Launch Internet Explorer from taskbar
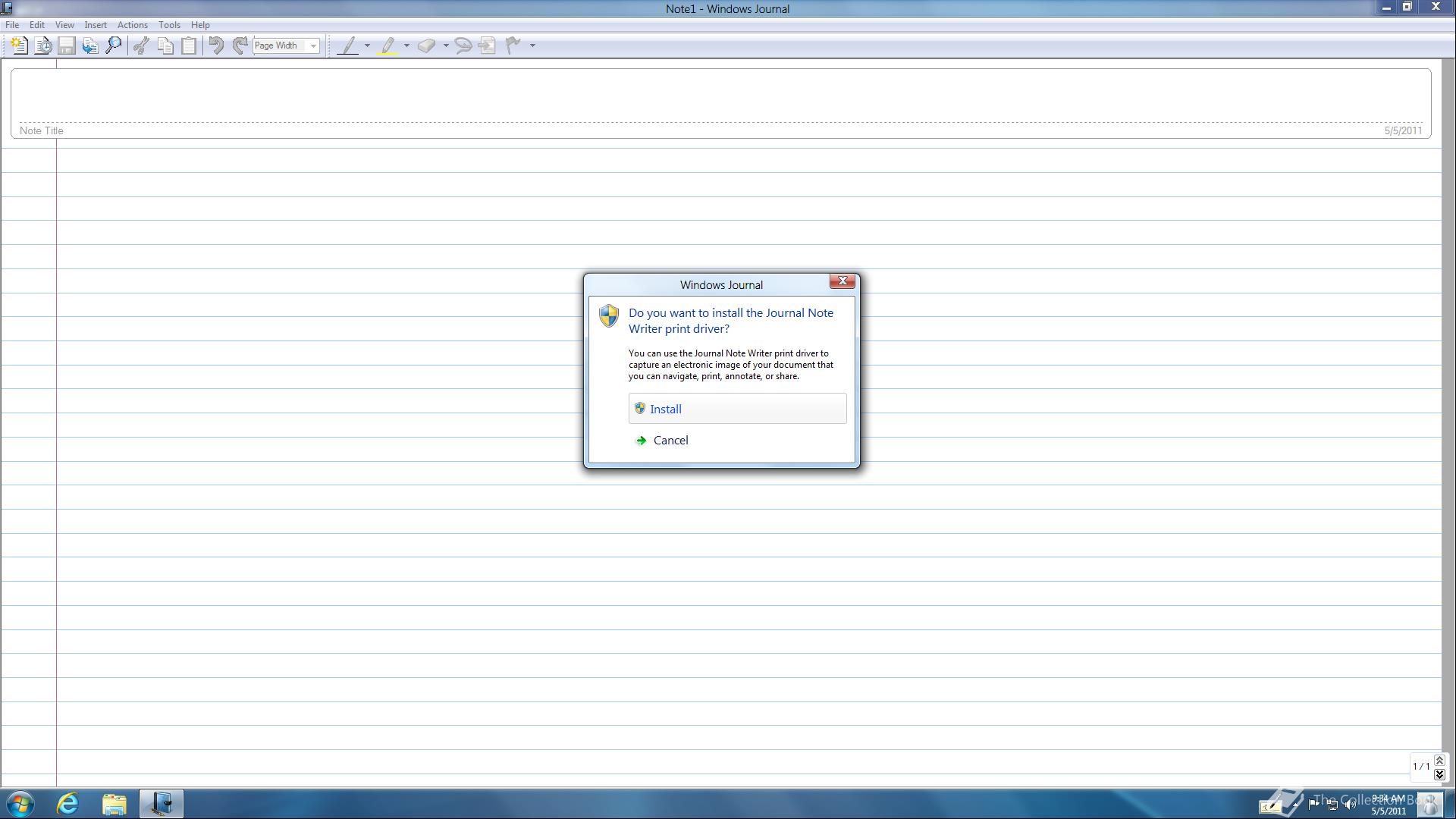The image size is (1456, 819). click(x=67, y=804)
